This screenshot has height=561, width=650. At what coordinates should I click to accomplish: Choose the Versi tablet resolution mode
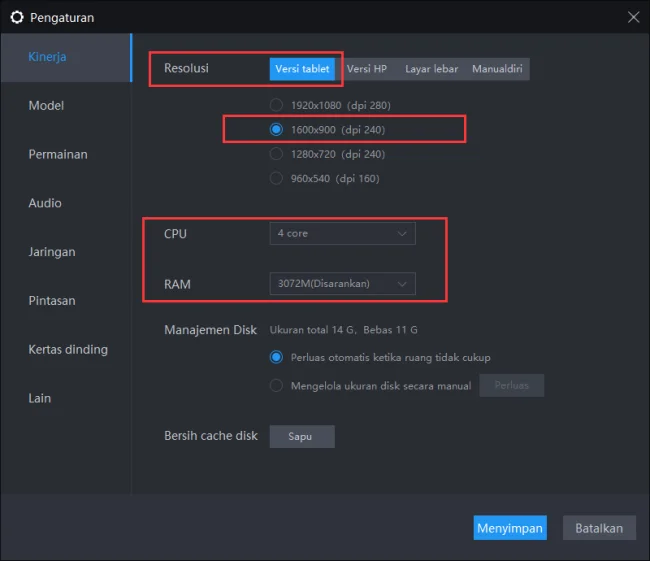[302, 69]
